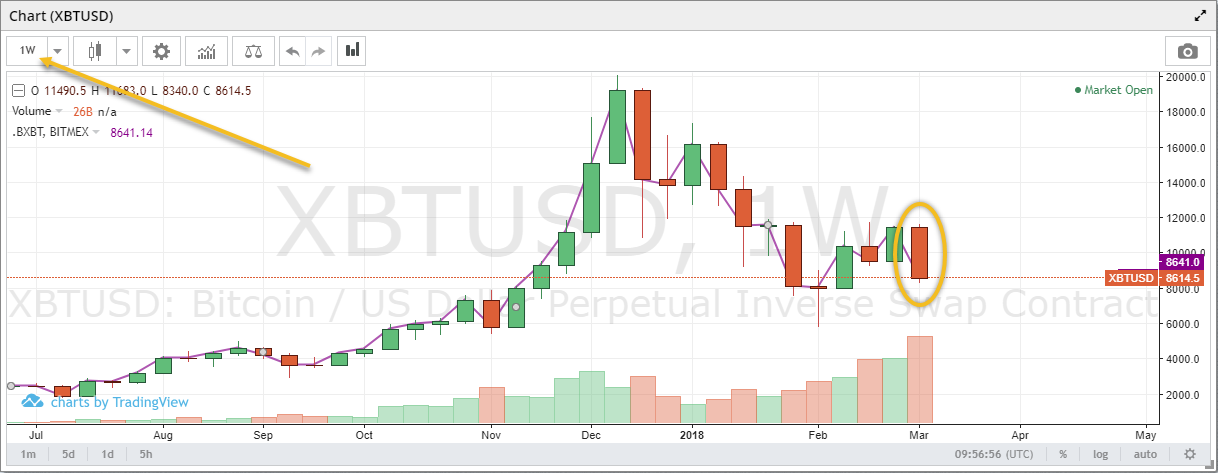Collapse the legend with the minus box
The height and width of the screenshot is (473, 1218).
(17, 91)
